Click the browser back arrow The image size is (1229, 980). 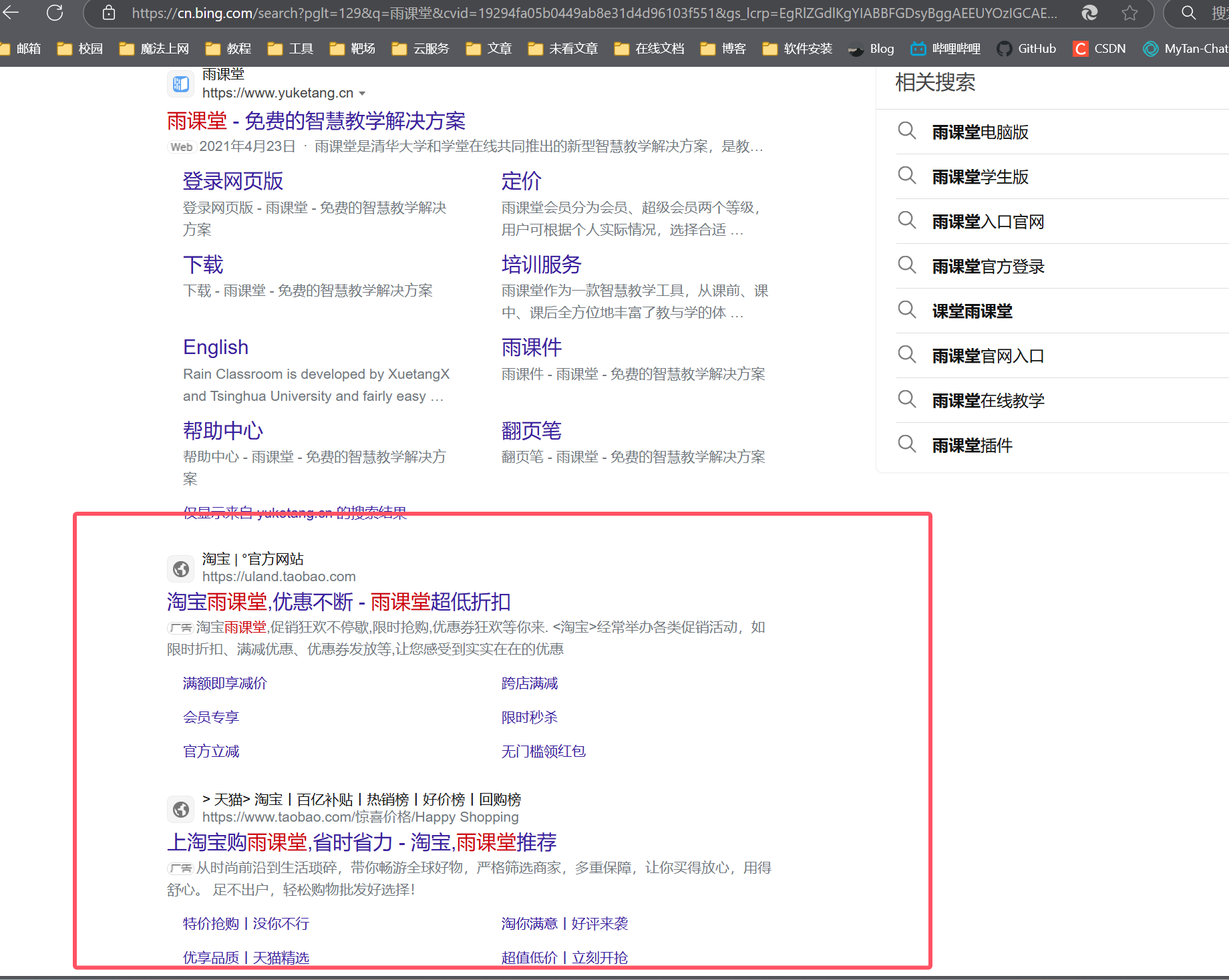click(11, 12)
